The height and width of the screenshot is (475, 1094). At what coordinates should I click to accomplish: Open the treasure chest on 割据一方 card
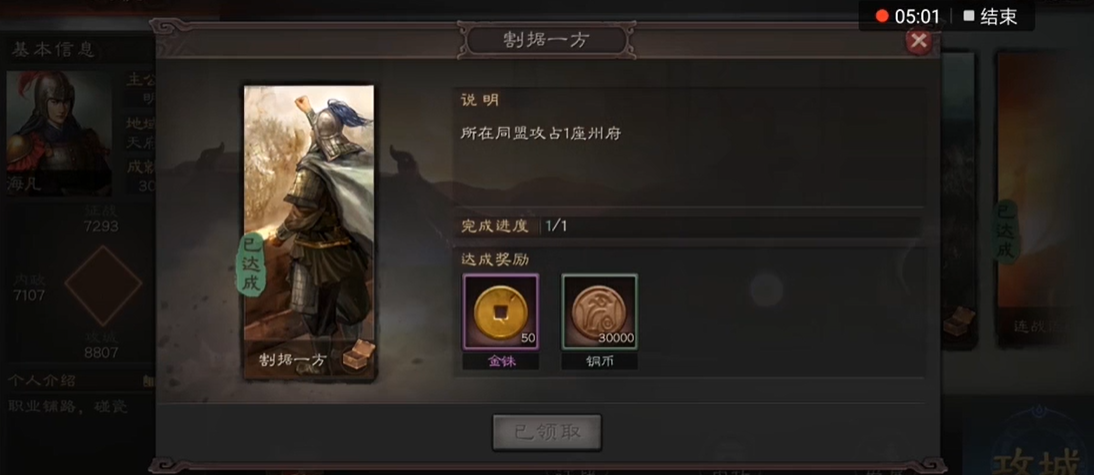pos(359,355)
